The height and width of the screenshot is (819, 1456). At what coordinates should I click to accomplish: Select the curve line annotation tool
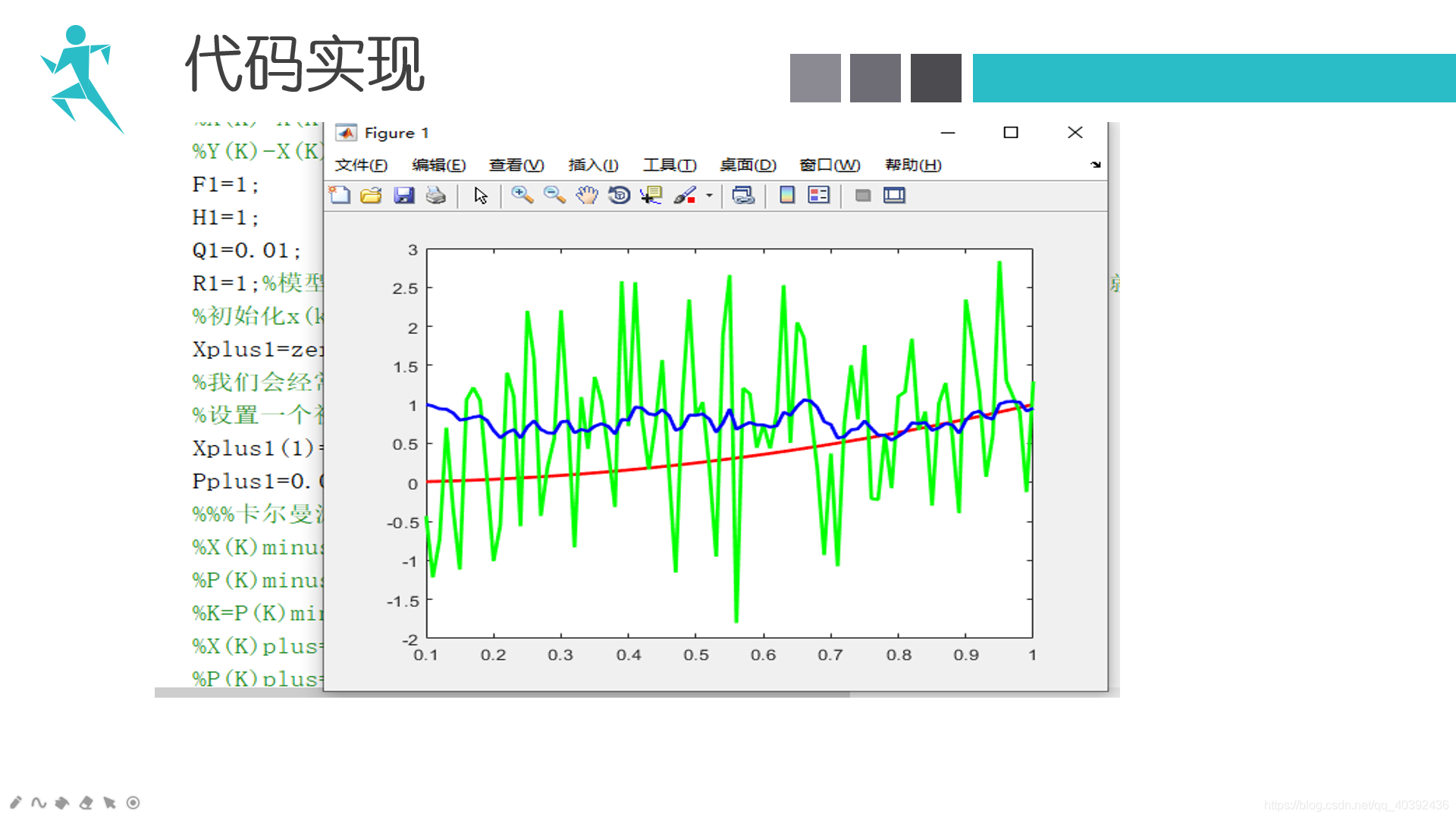tap(39, 802)
